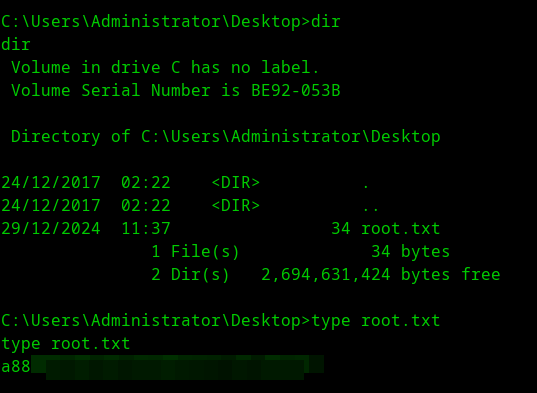Click the redacted flag area
The image size is (537, 393).
click(x=177, y=367)
